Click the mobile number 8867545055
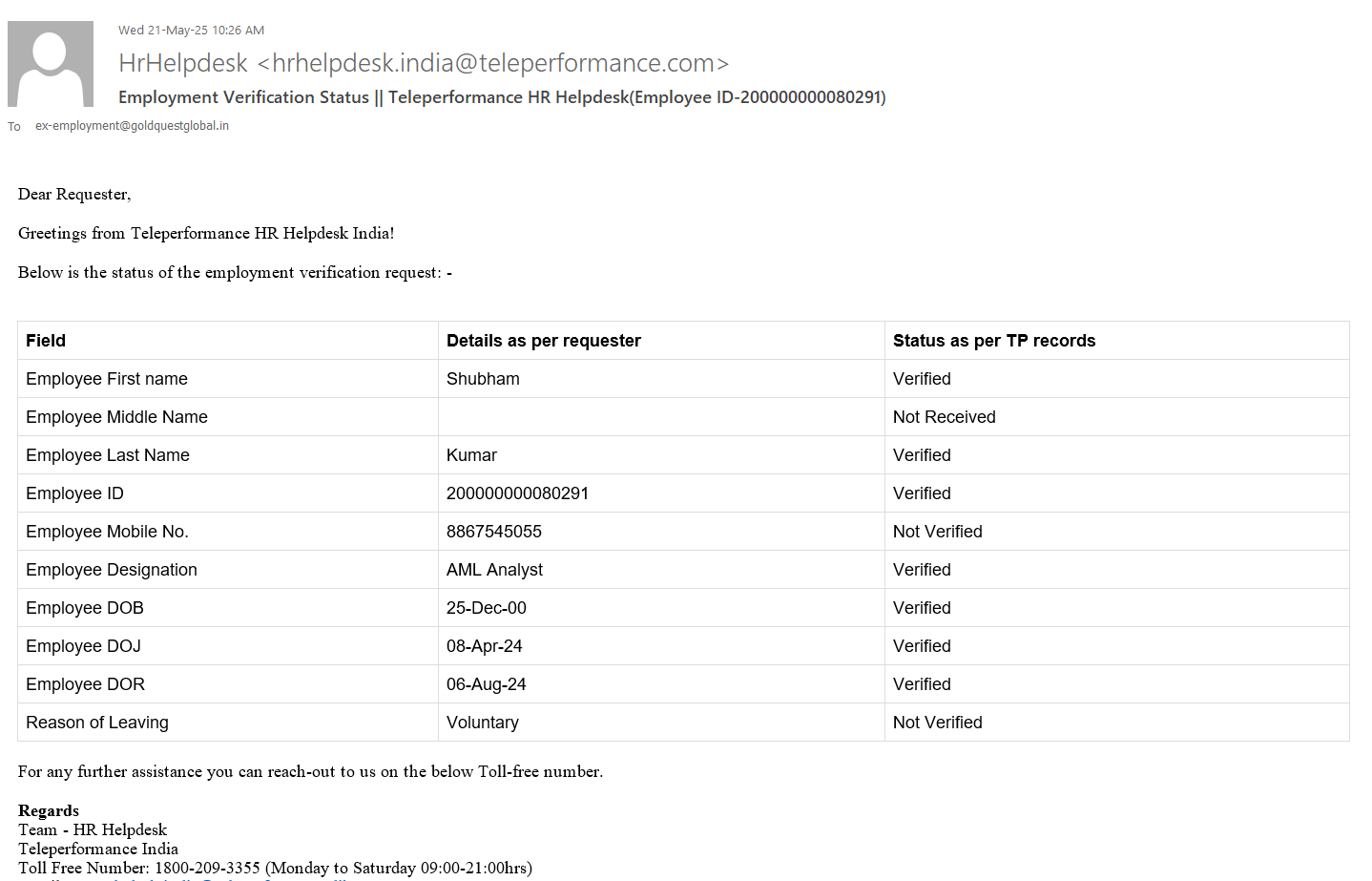Image resolution: width=1372 pixels, height=881 pixels. click(493, 532)
